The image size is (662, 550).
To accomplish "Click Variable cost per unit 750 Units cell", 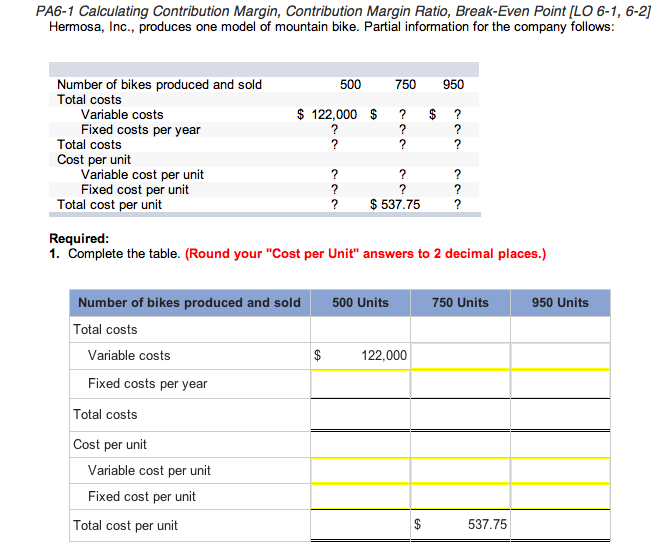I will (460, 470).
